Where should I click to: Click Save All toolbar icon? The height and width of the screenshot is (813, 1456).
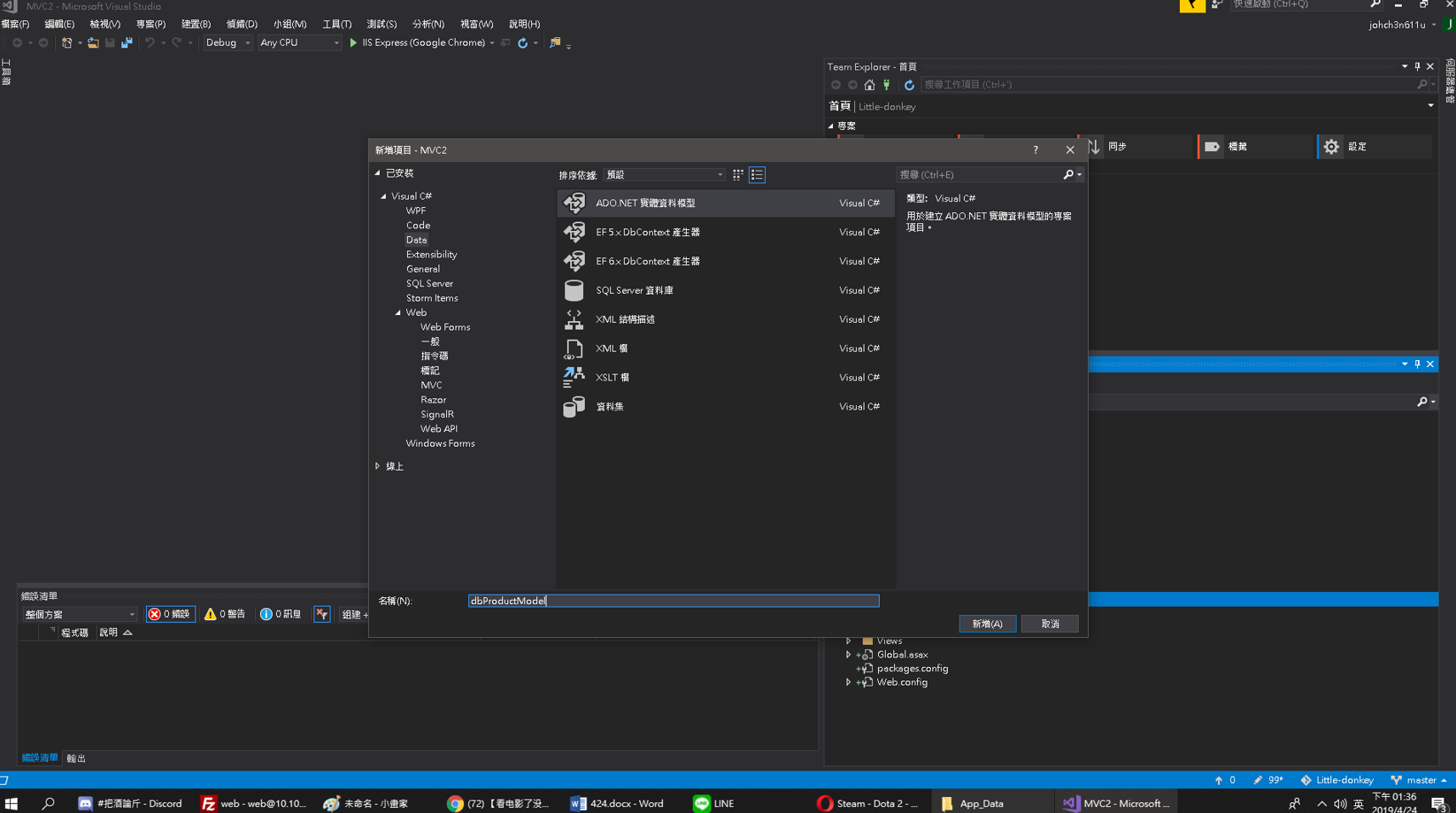127,42
